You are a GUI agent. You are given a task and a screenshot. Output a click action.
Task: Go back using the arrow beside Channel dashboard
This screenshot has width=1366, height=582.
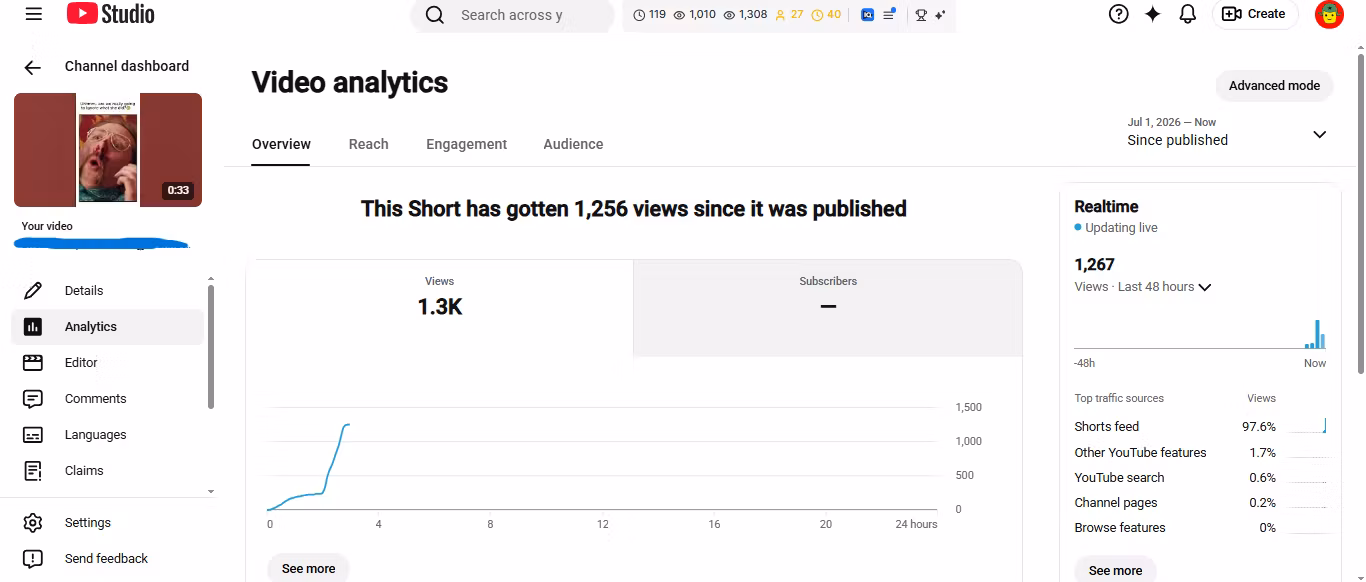pyautogui.click(x=33, y=67)
